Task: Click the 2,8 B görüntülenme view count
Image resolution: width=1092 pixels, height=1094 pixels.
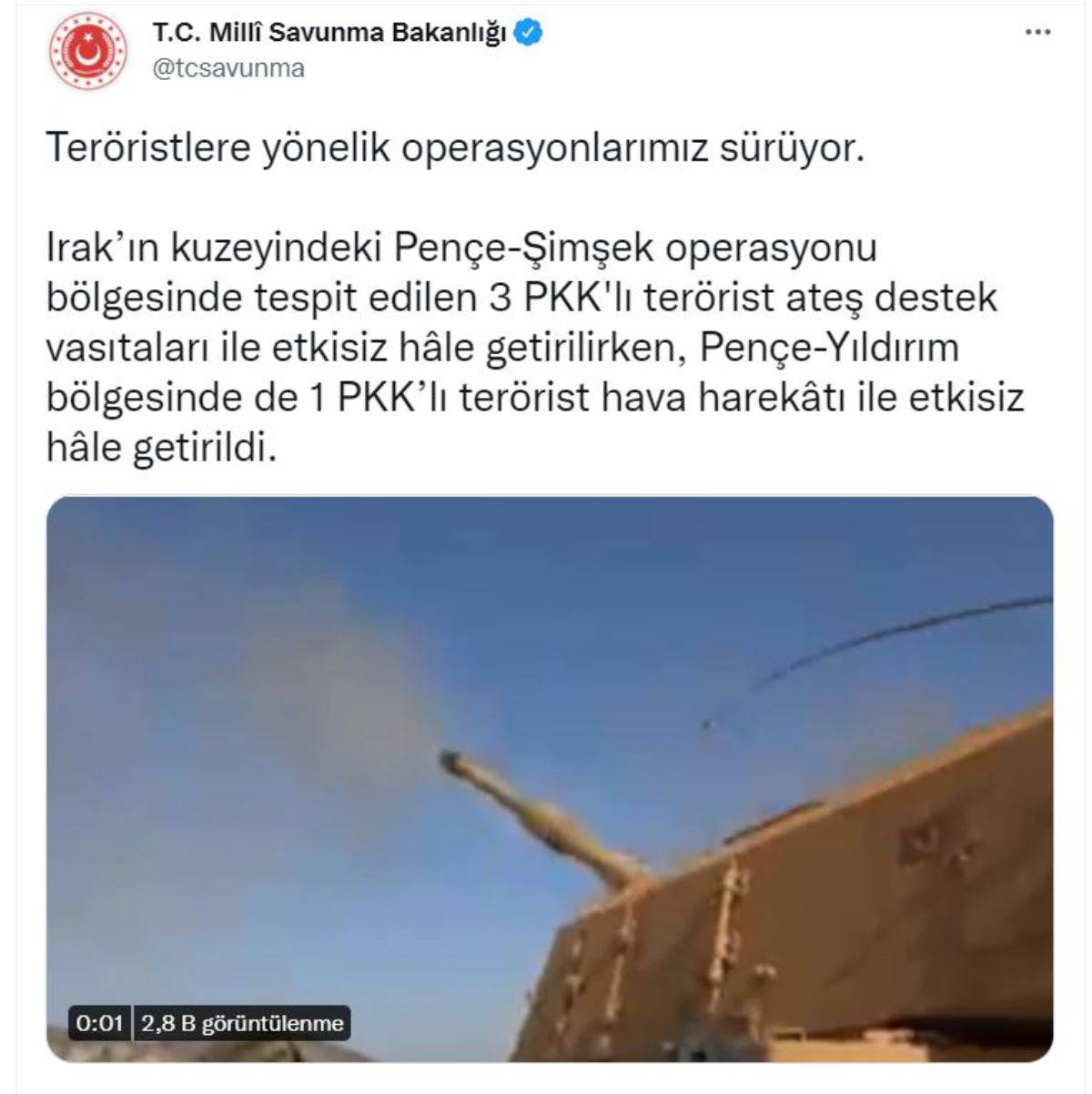Action: pos(243,1023)
